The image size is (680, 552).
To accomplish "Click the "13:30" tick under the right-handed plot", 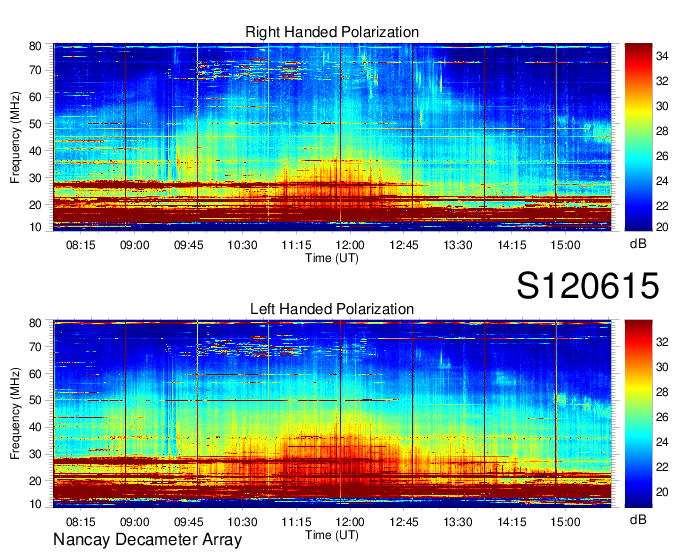I will [x=458, y=245].
